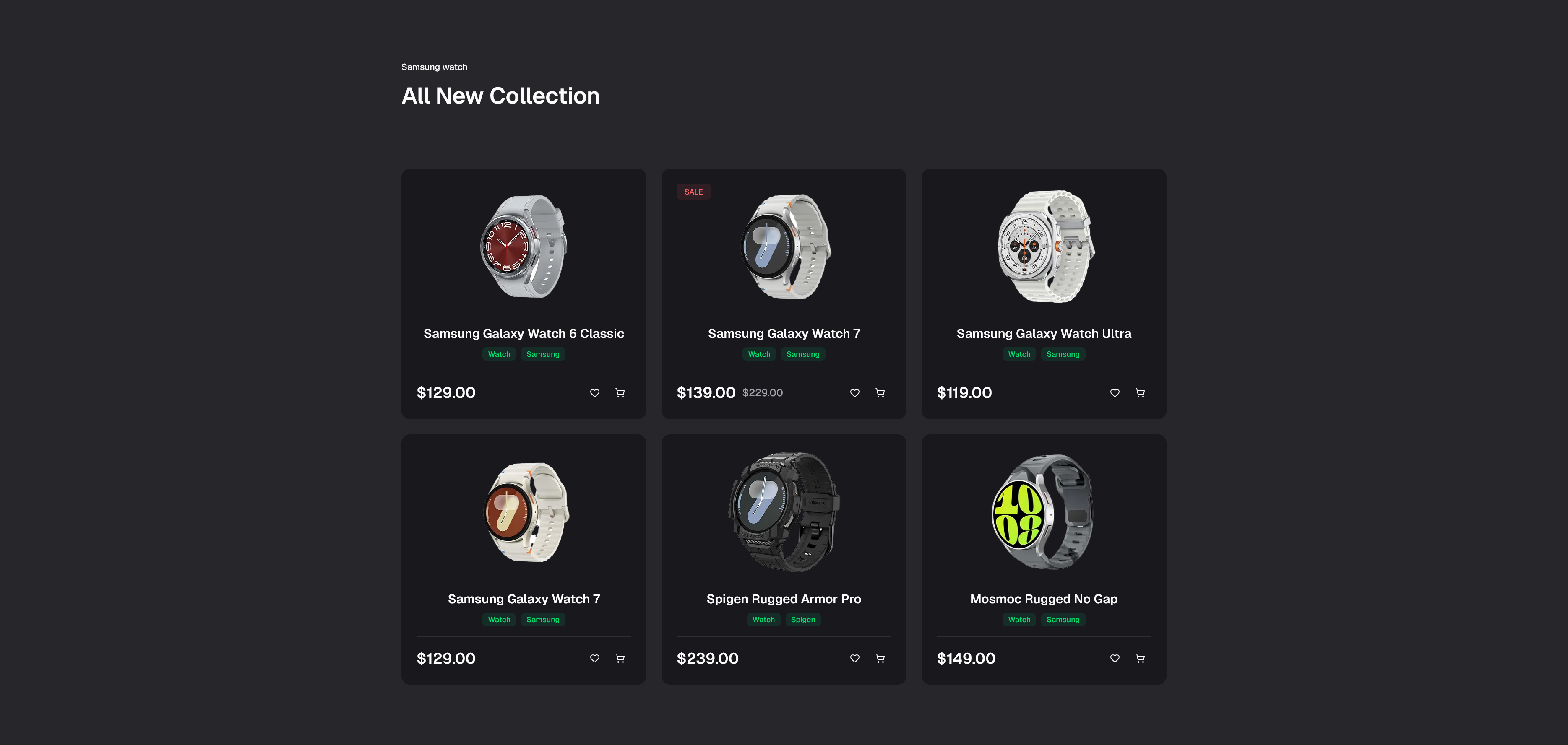Click the All New Collection heading
The height and width of the screenshot is (745, 1568).
point(500,96)
